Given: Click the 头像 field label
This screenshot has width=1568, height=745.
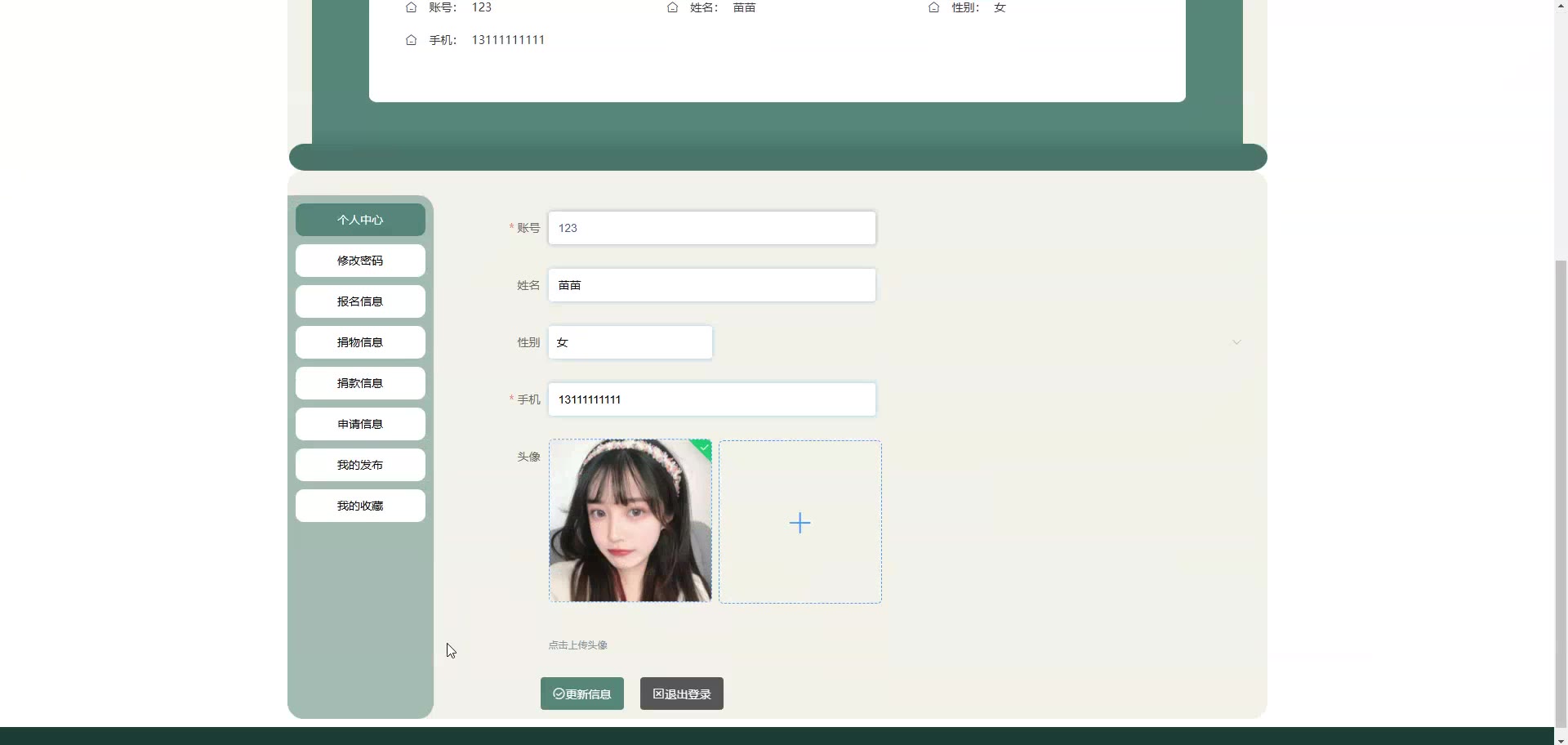Looking at the screenshot, I should click(528, 457).
